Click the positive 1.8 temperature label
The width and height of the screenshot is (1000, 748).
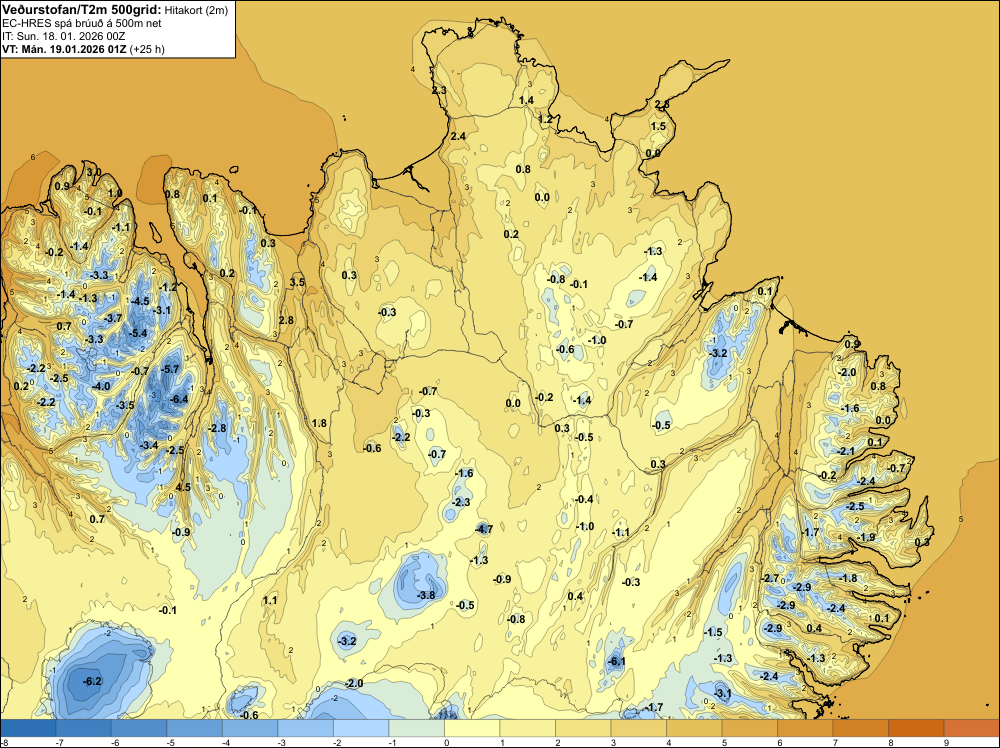point(319,423)
